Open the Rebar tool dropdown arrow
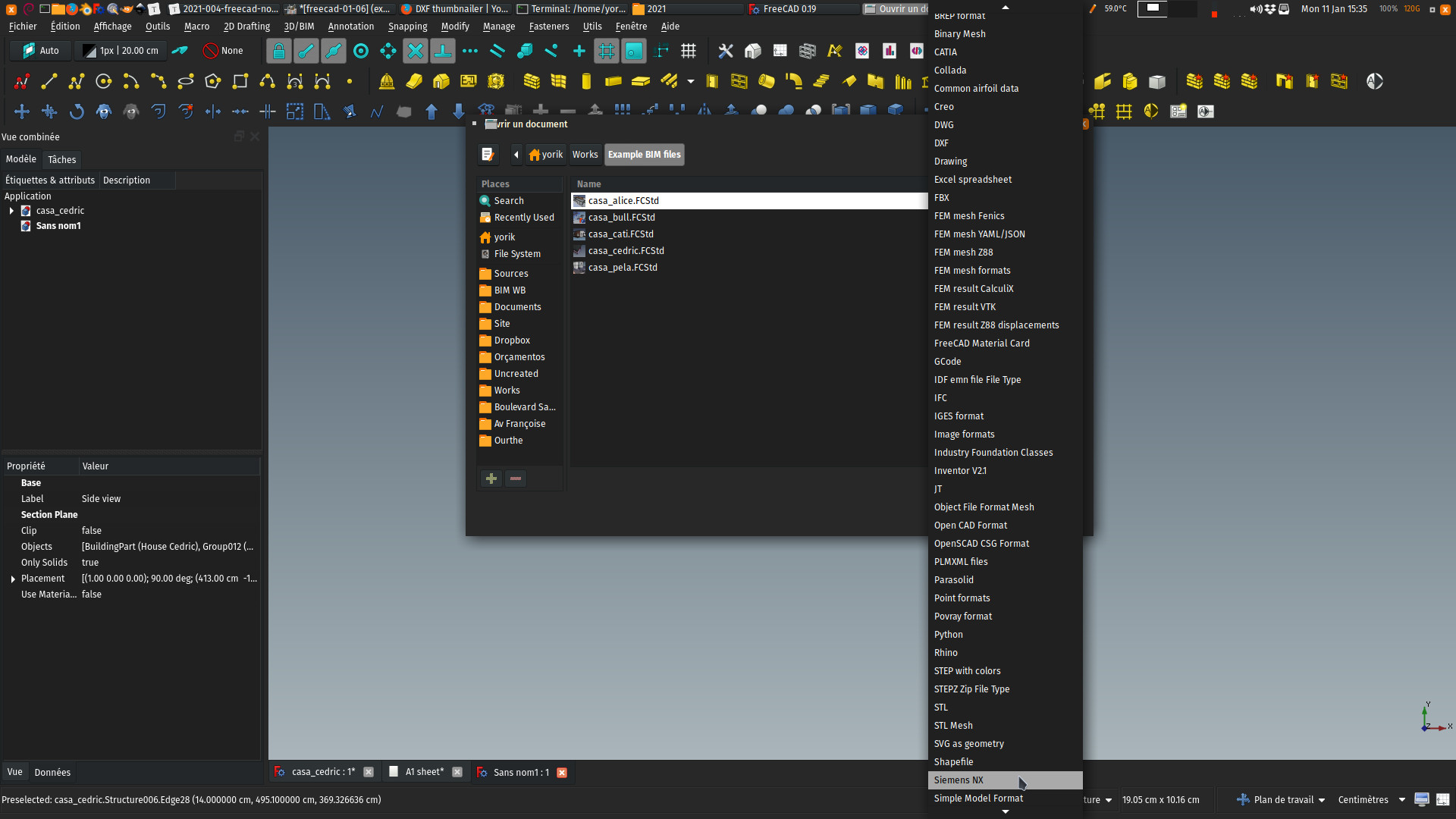Screen dimensions: 1456x819 pos(691,81)
